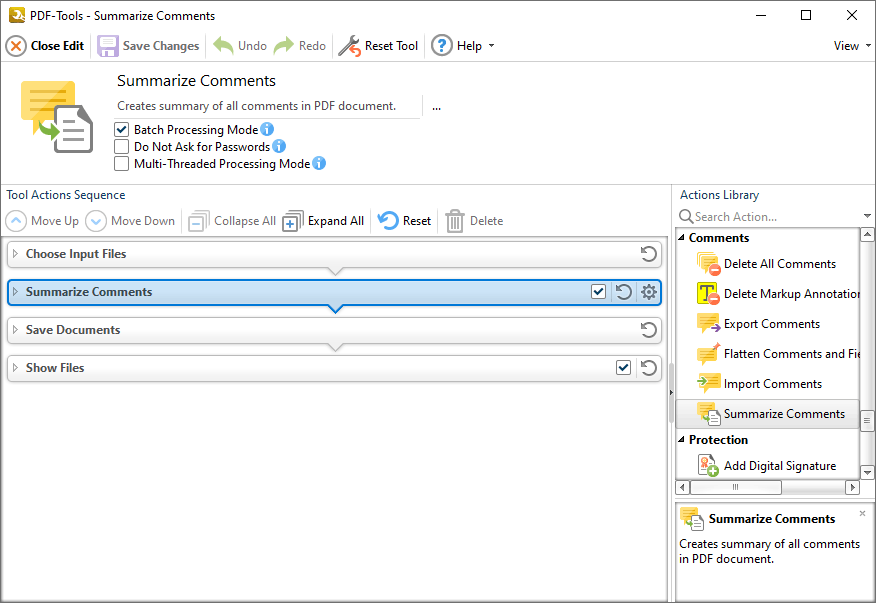The height and width of the screenshot is (603, 876).
Task: Uncheck the Show Files step checkbox
Action: [623, 368]
